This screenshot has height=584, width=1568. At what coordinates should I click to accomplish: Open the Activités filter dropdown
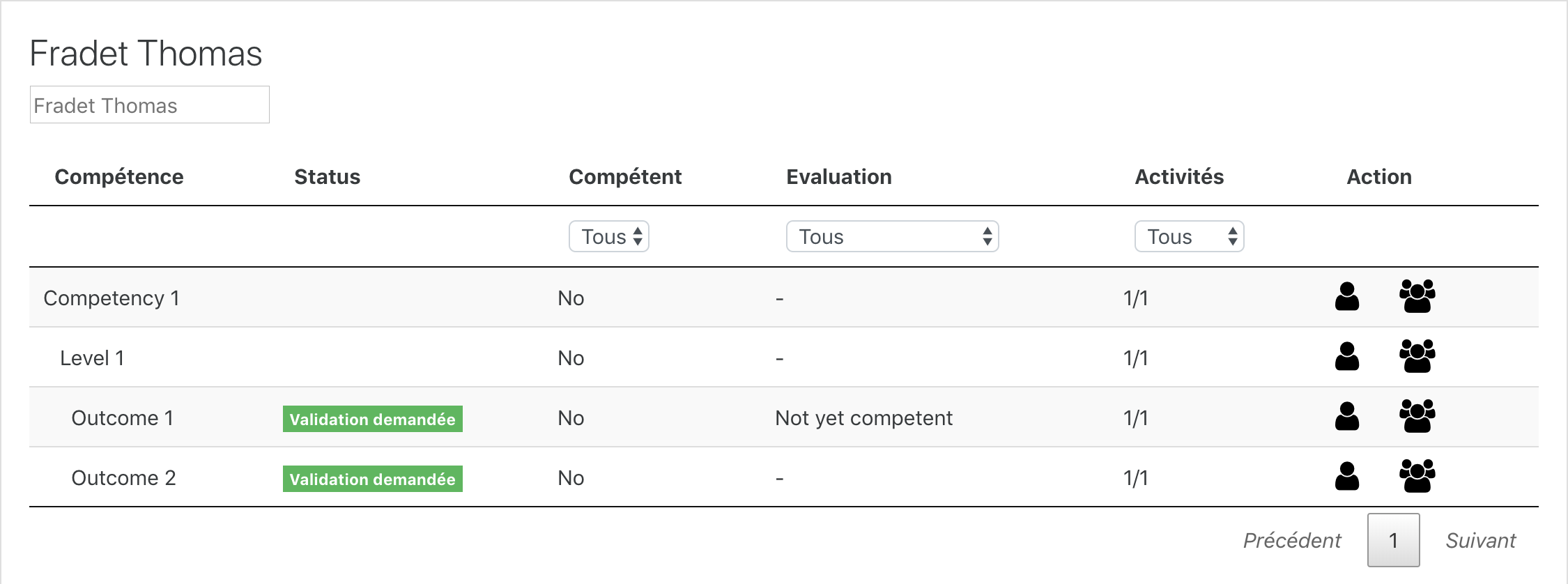1189,236
